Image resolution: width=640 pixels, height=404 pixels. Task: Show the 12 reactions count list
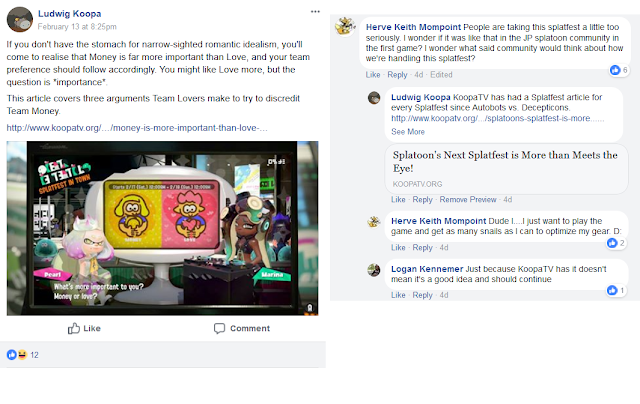tap(34, 355)
